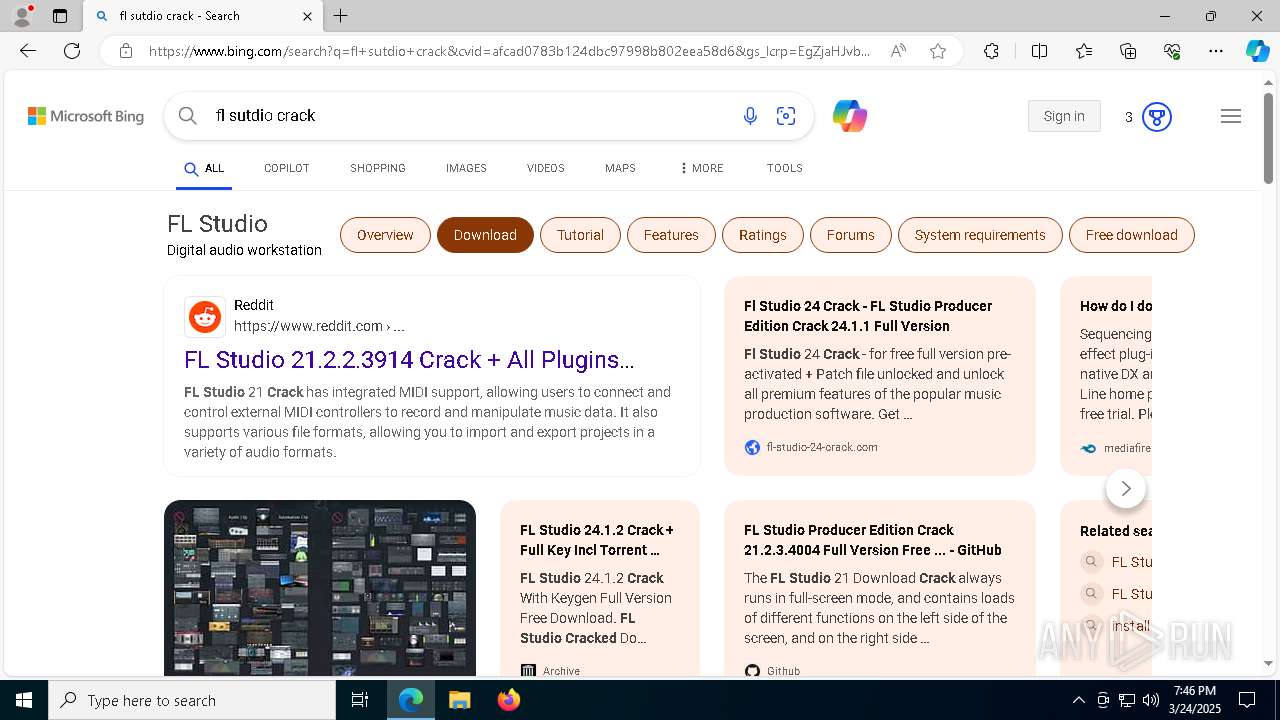Switch to SHOPPING tab

click(x=378, y=169)
